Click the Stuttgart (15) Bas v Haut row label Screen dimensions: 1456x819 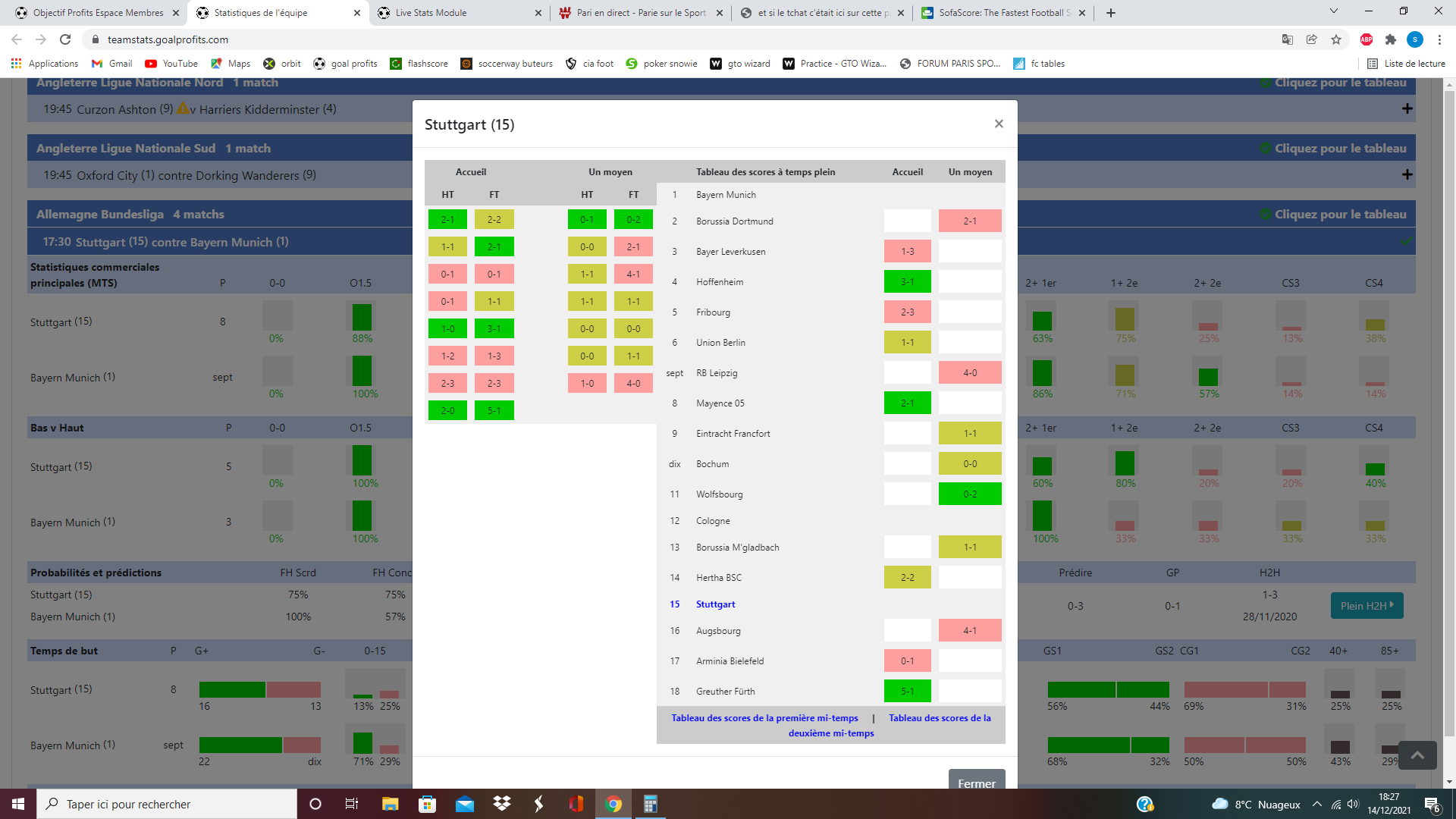61,466
